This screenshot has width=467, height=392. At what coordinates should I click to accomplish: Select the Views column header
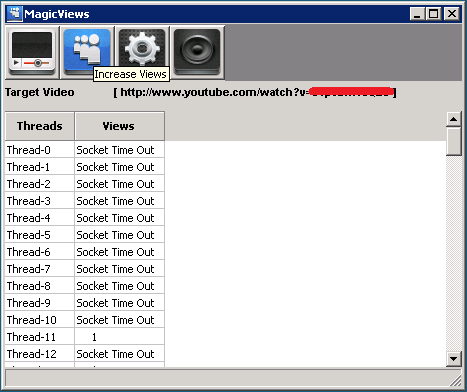(119, 126)
